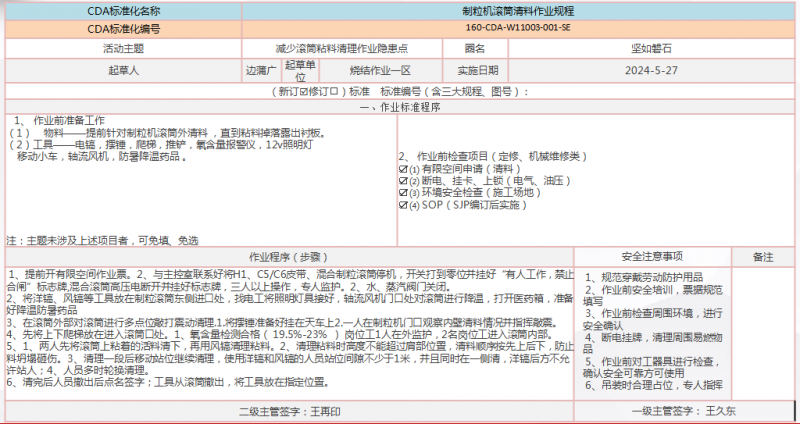The width and height of the screenshot is (800, 424).
Task: Toggle the 有限空间申请（清料）checkbox
Action: click(x=403, y=169)
